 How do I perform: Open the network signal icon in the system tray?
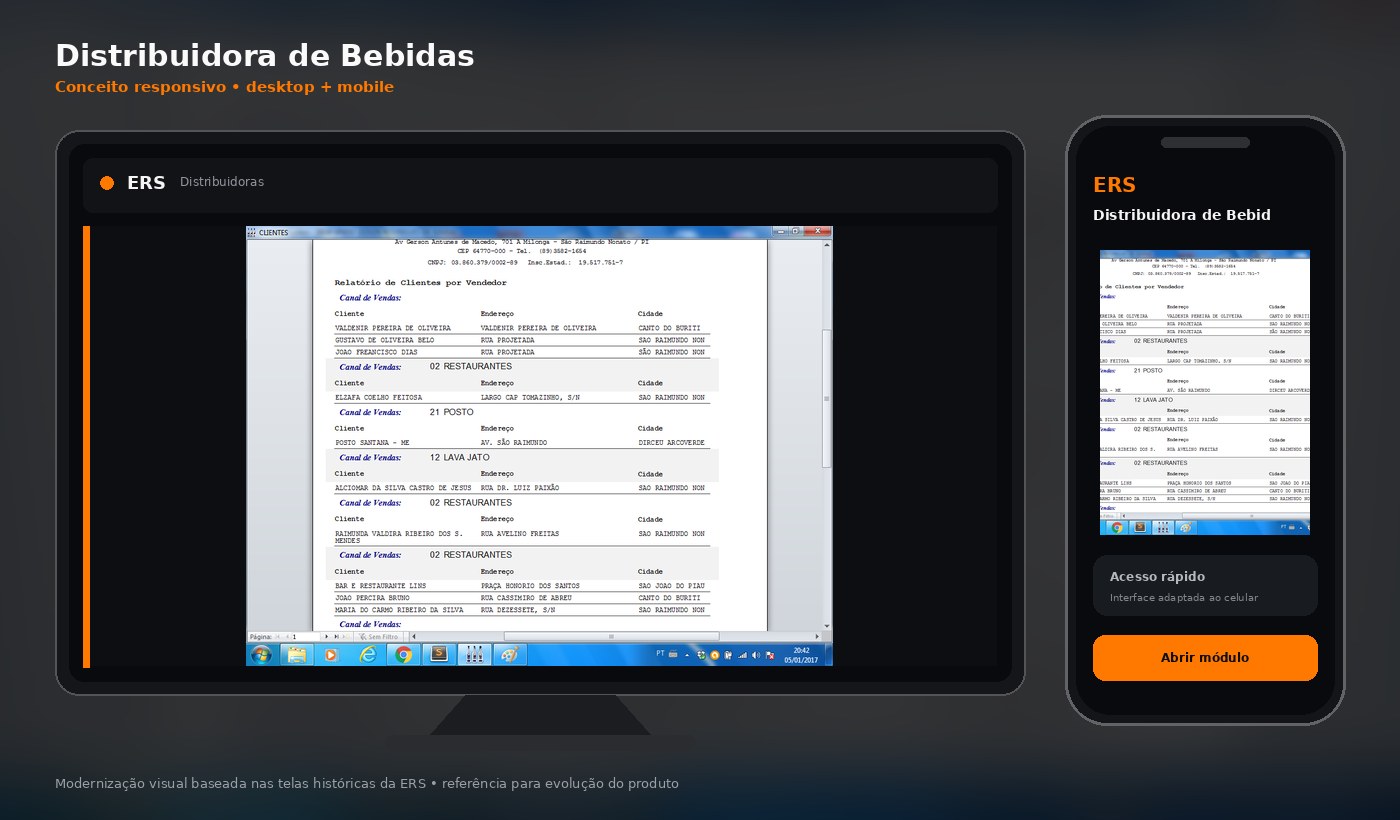coord(742,655)
